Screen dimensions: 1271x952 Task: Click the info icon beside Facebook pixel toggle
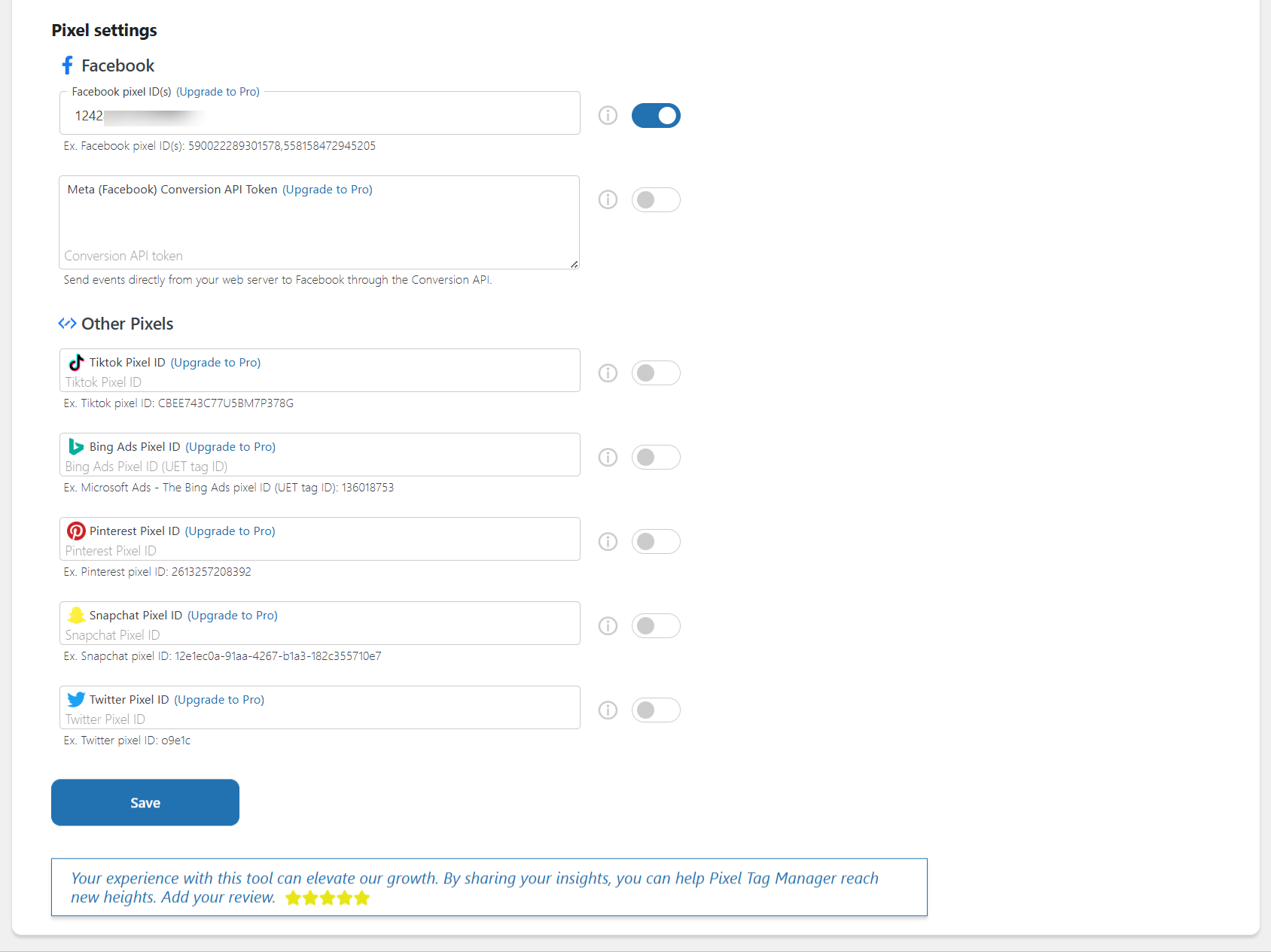point(608,115)
